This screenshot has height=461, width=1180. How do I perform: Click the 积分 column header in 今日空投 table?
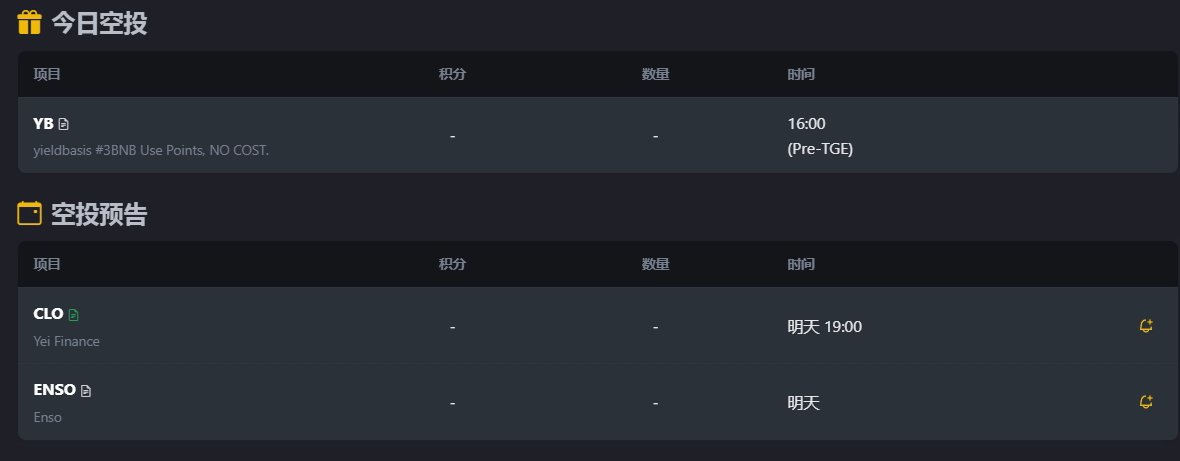point(452,74)
